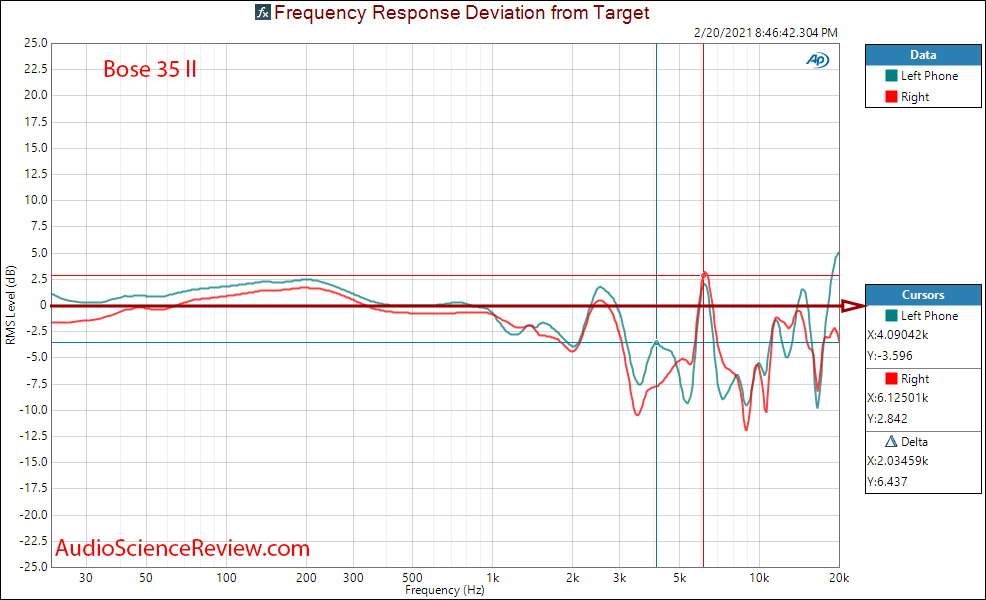Click the -25.0 tick on the Y axis

pyautogui.click(x=33, y=566)
